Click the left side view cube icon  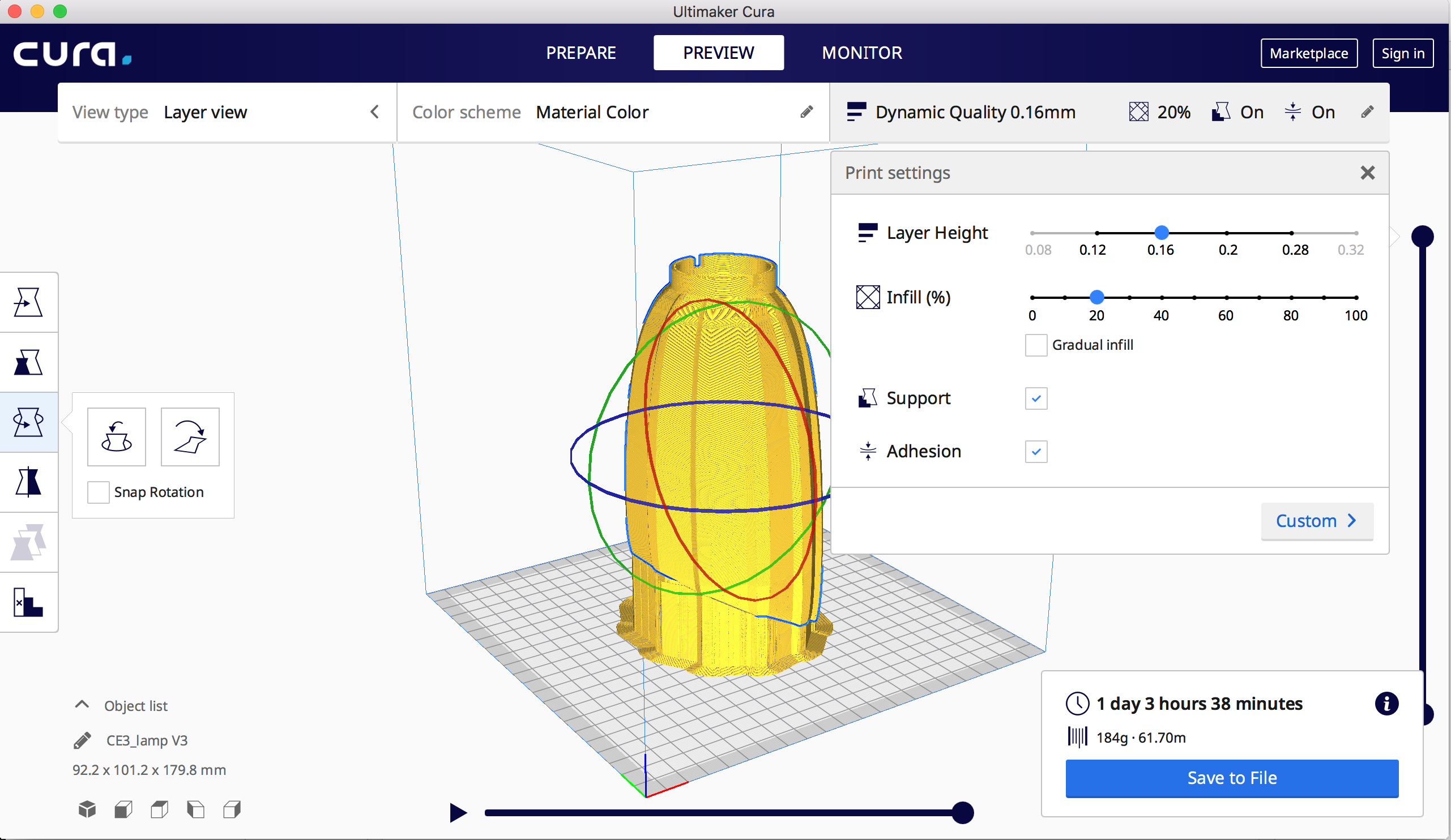coord(196,809)
